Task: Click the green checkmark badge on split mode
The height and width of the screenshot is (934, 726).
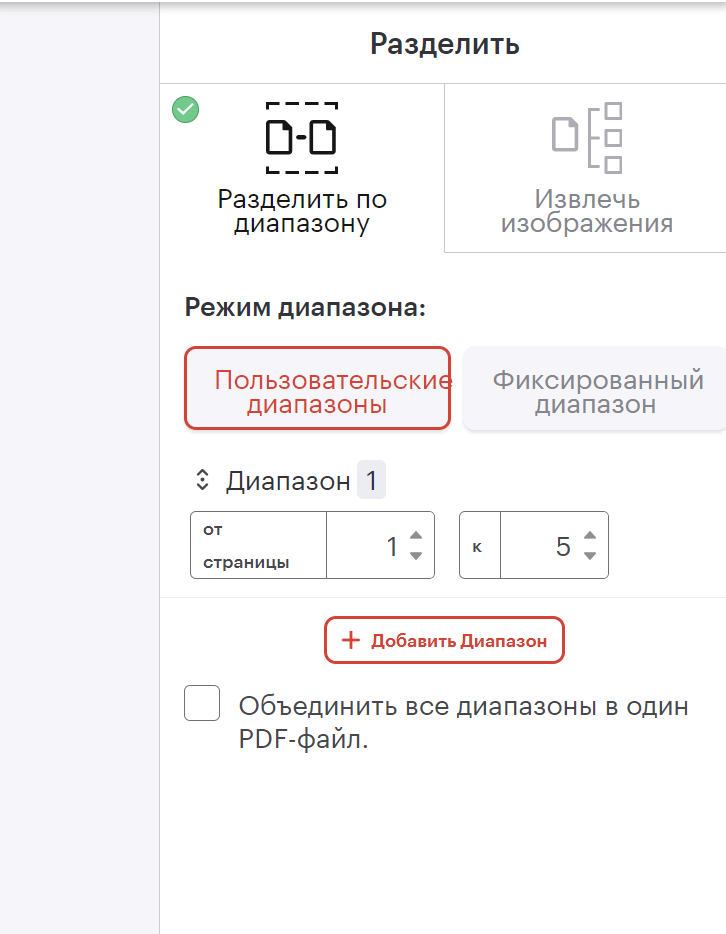Action: click(x=185, y=110)
